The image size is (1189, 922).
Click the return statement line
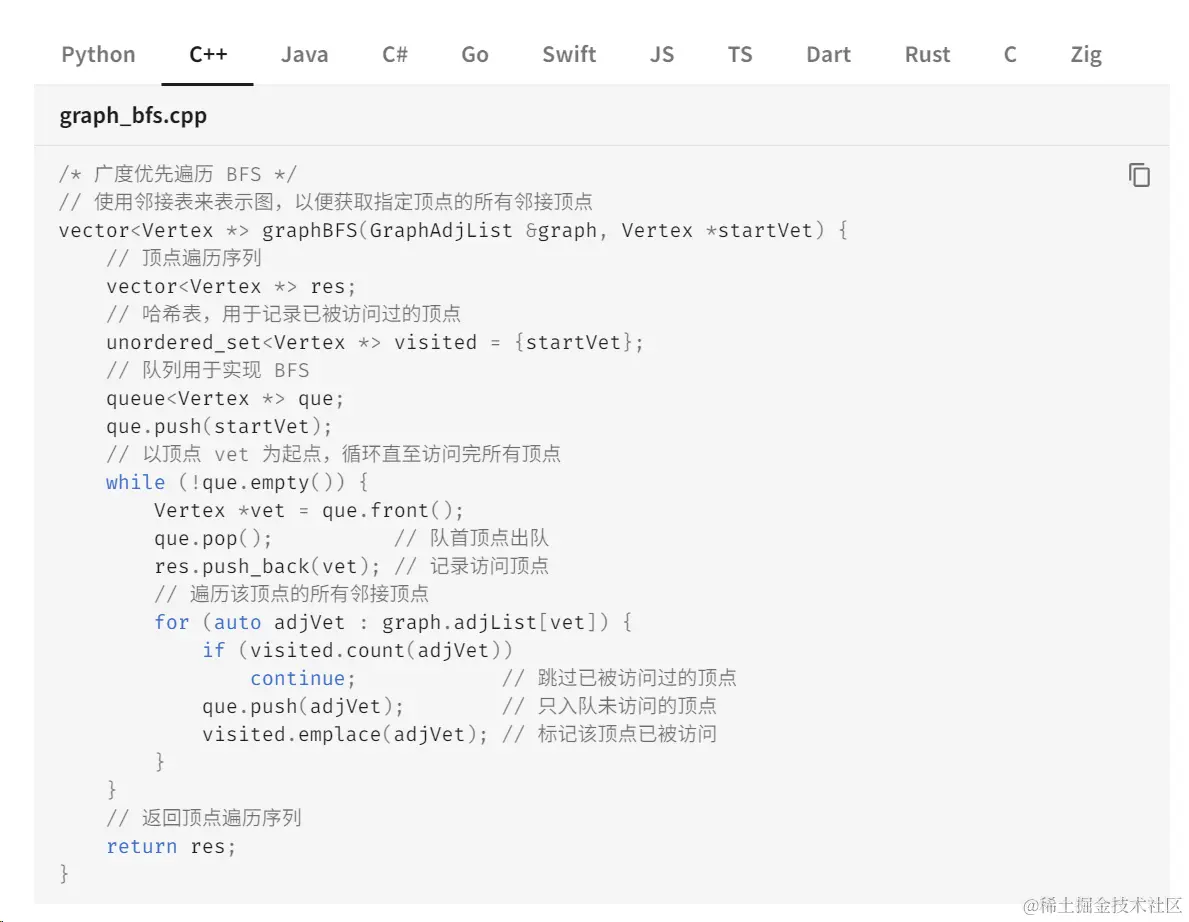click(x=142, y=846)
